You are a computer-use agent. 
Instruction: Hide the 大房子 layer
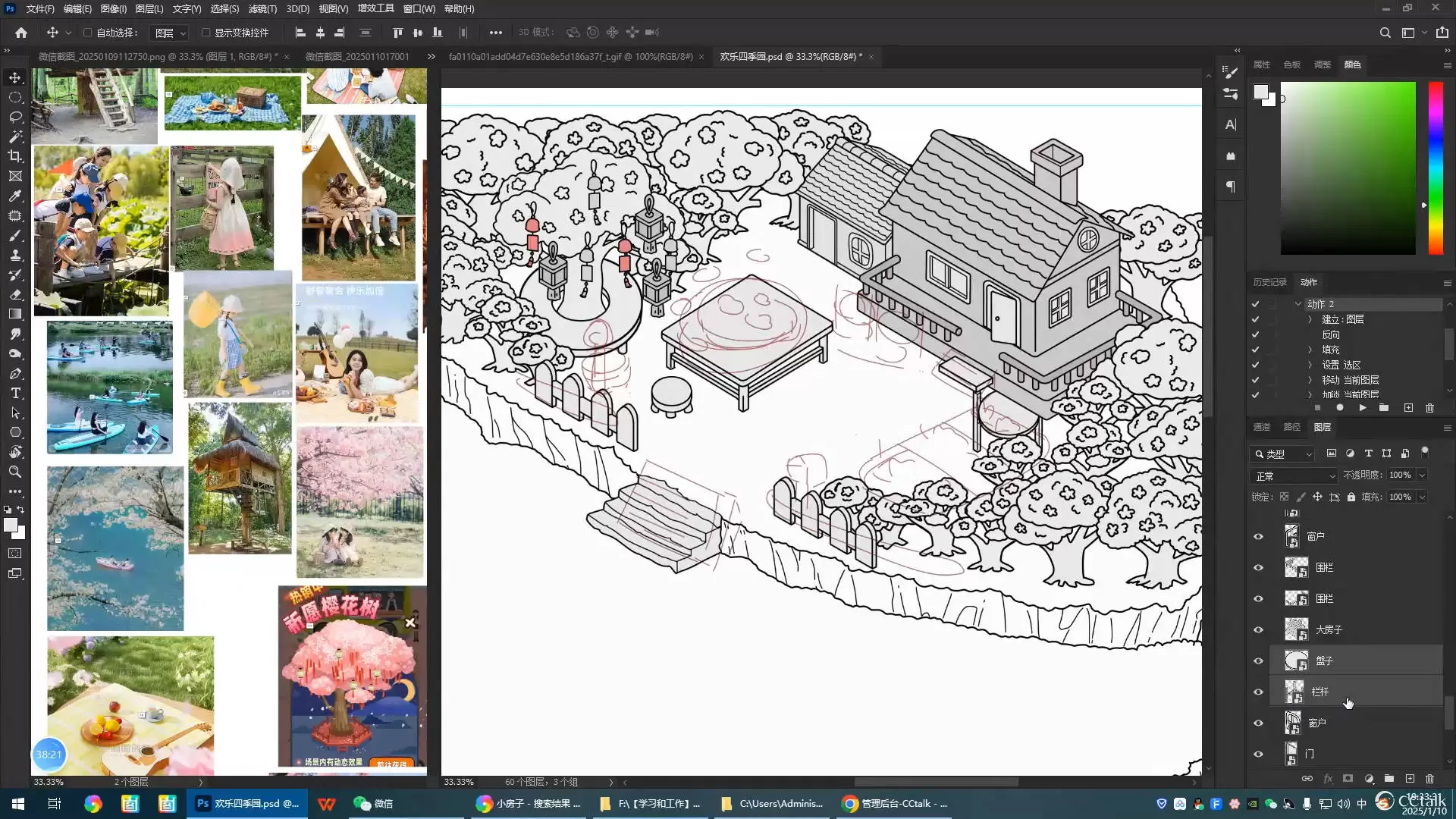pyautogui.click(x=1258, y=629)
